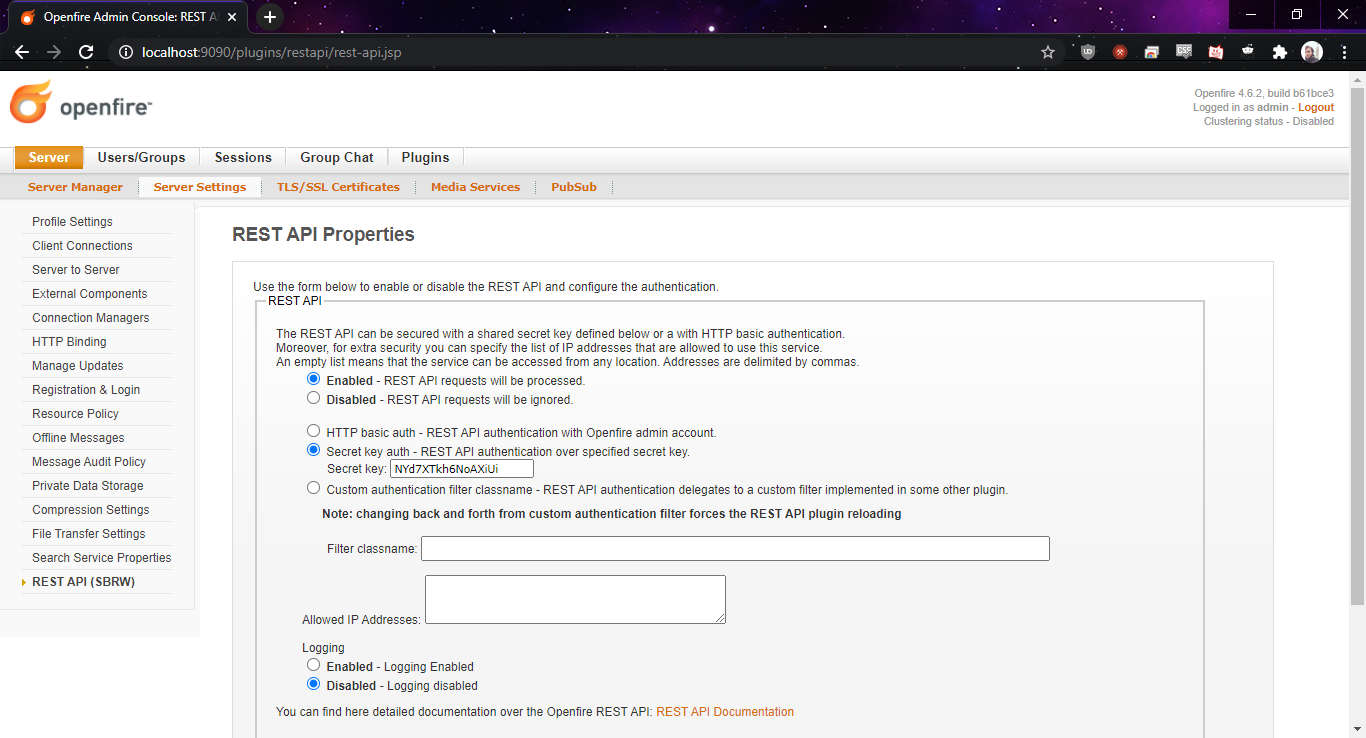Screen dimensions: 1366x738
Task: Click the browser address bar URL
Action: pos(272,52)
